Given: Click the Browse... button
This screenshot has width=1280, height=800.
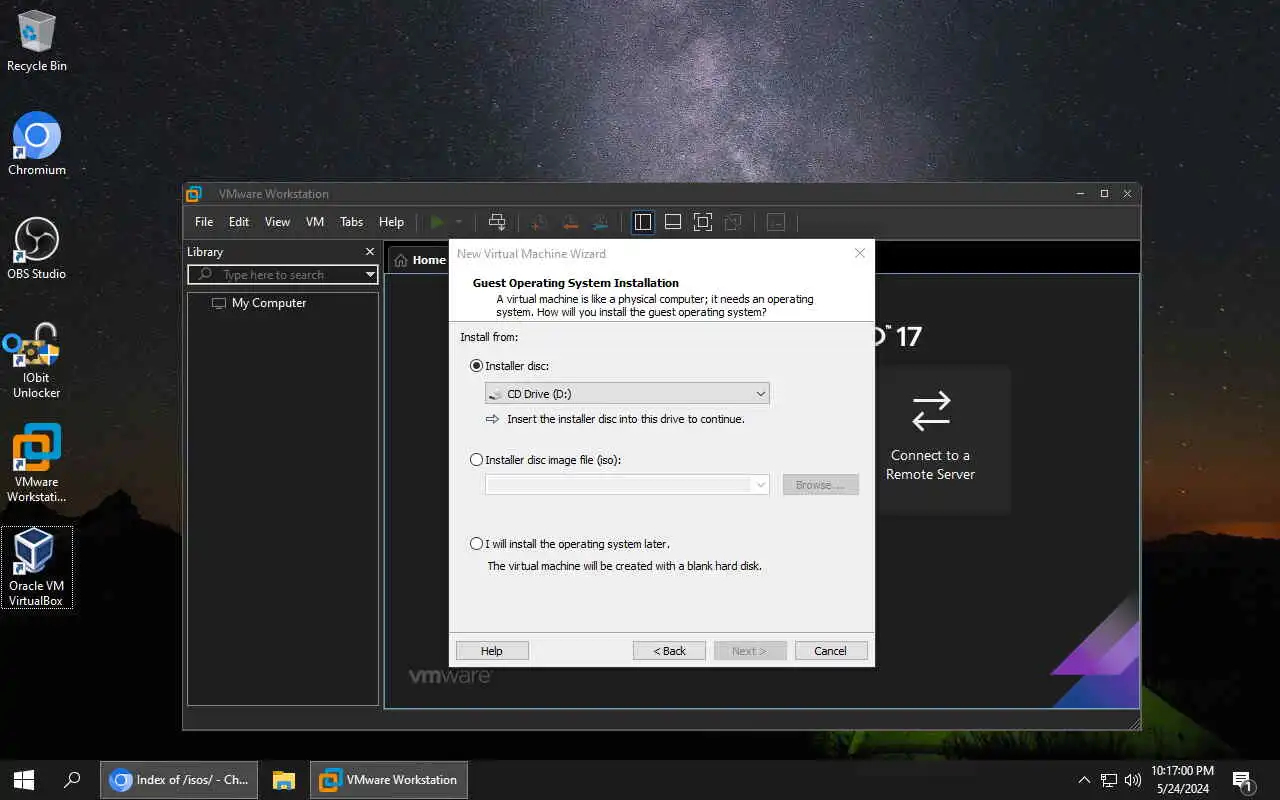Looking at the screenshot, I should coord(820,485).
